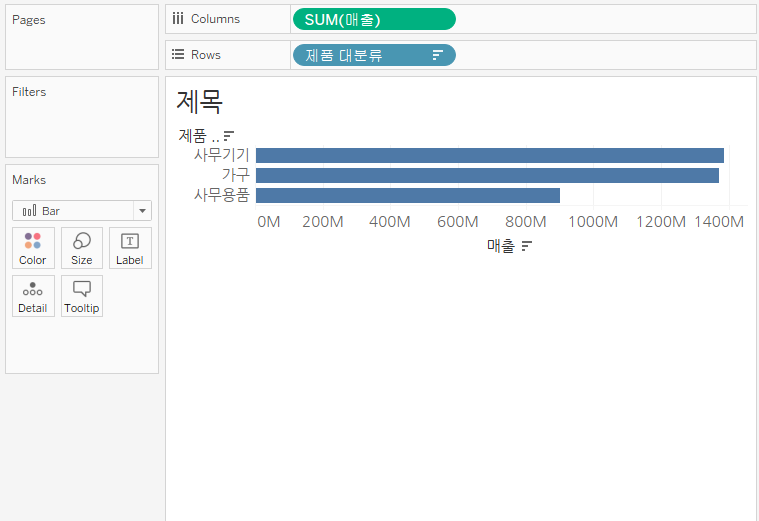The image size is (759, 521).
Task: Open the Bar mark type dropdown
Action: 82,211
